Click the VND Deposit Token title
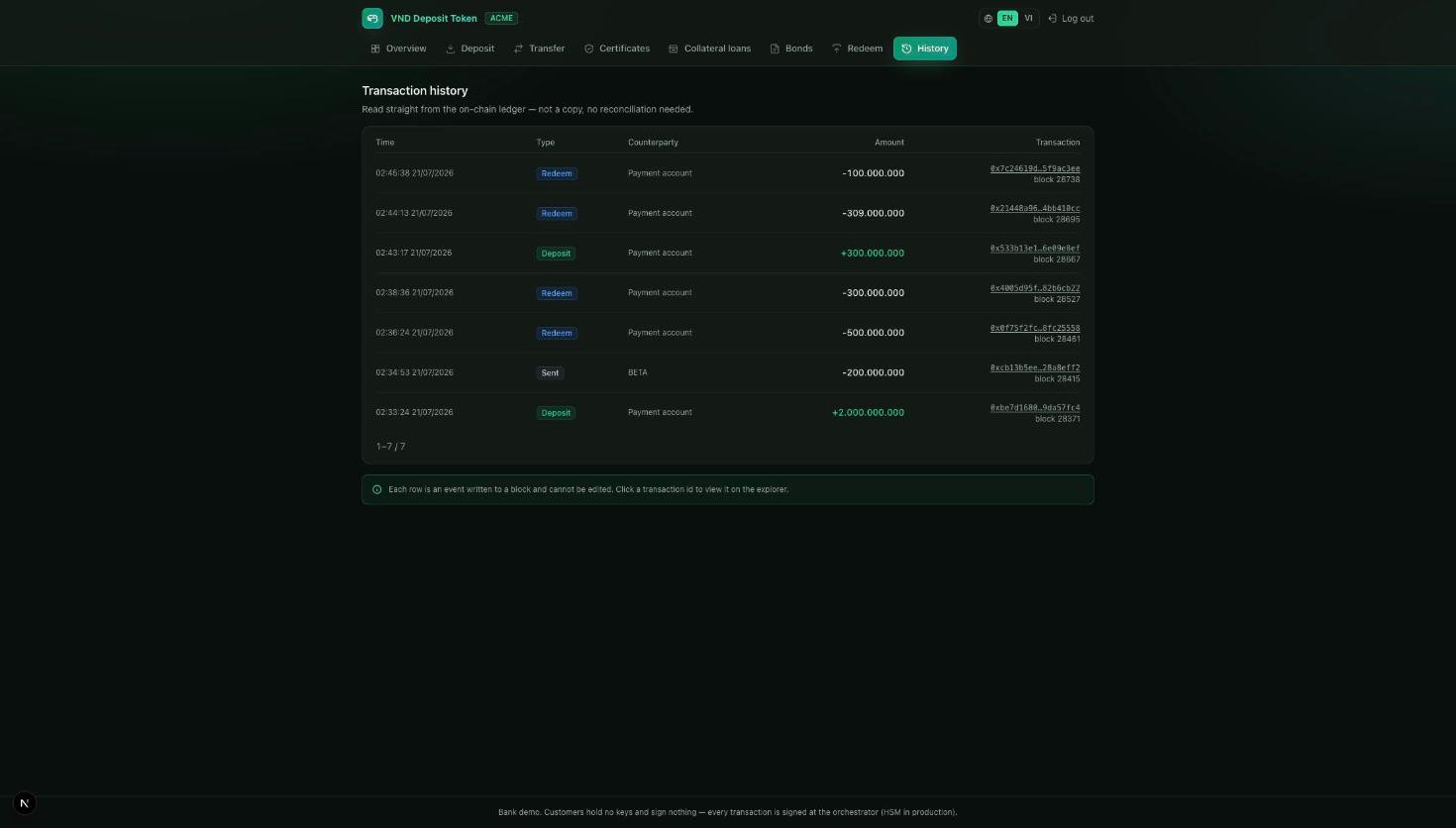Viewport: 1456px width, 828px height. point(434,18)
